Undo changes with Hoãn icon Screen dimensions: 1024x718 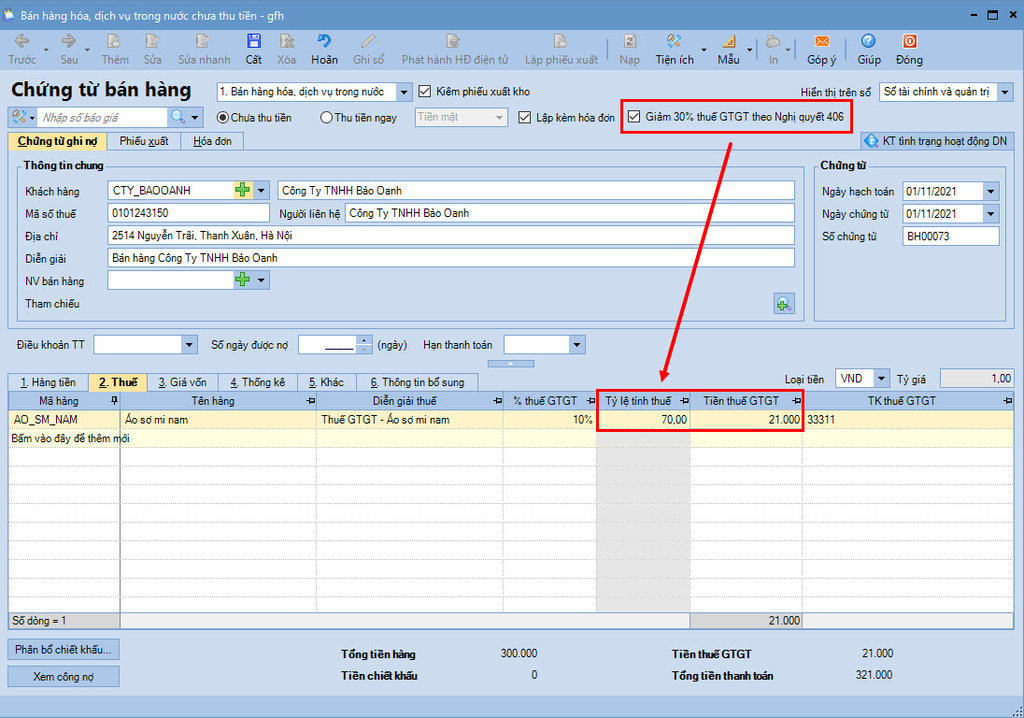pos(324,42)
